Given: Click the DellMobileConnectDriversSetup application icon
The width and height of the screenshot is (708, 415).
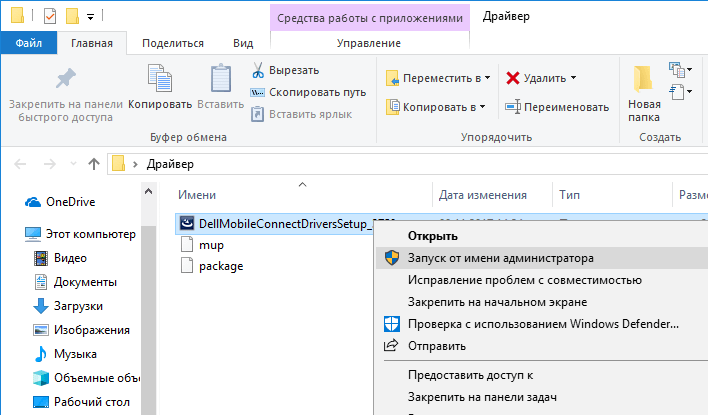Looking at the screenshot, I should (187, 223).
